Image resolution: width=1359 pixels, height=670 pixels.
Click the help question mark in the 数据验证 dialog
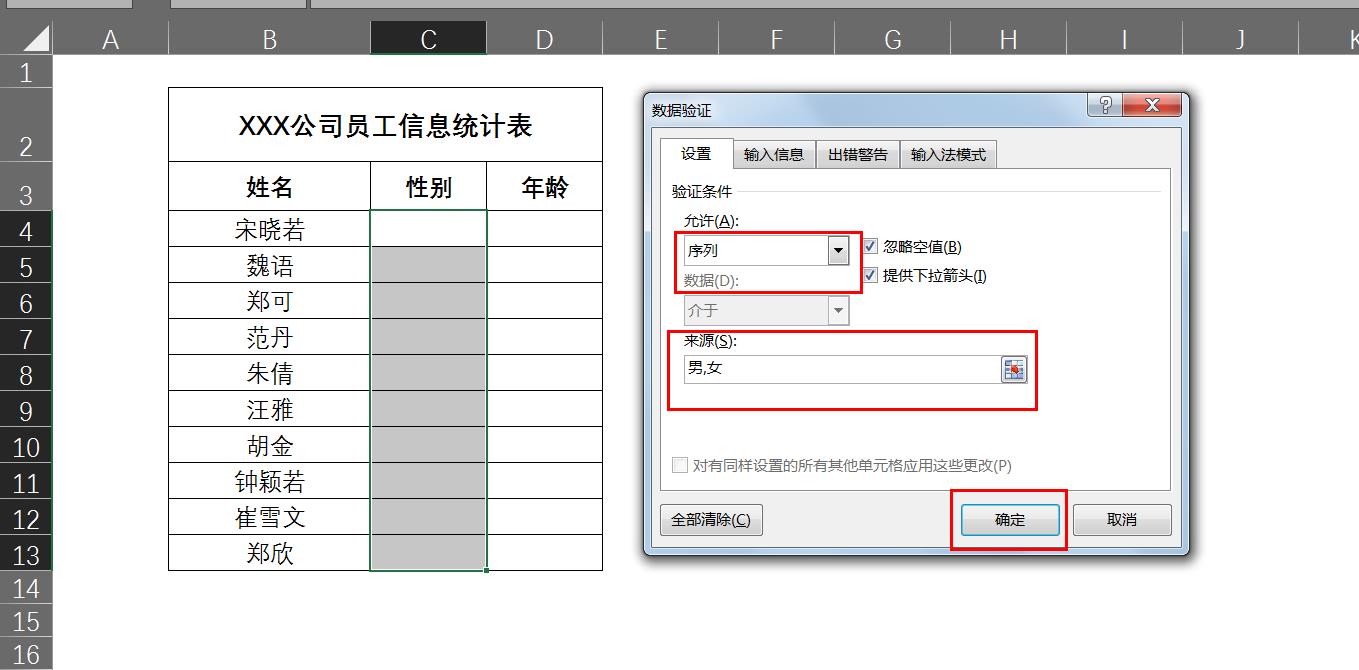click(1105, 106)
